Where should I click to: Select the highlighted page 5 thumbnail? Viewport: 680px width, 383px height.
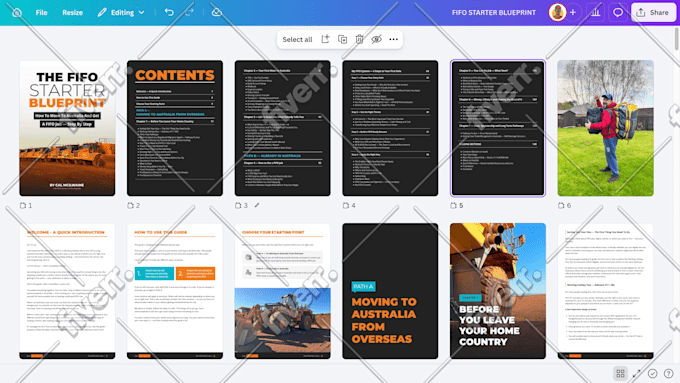click(498, 128)
